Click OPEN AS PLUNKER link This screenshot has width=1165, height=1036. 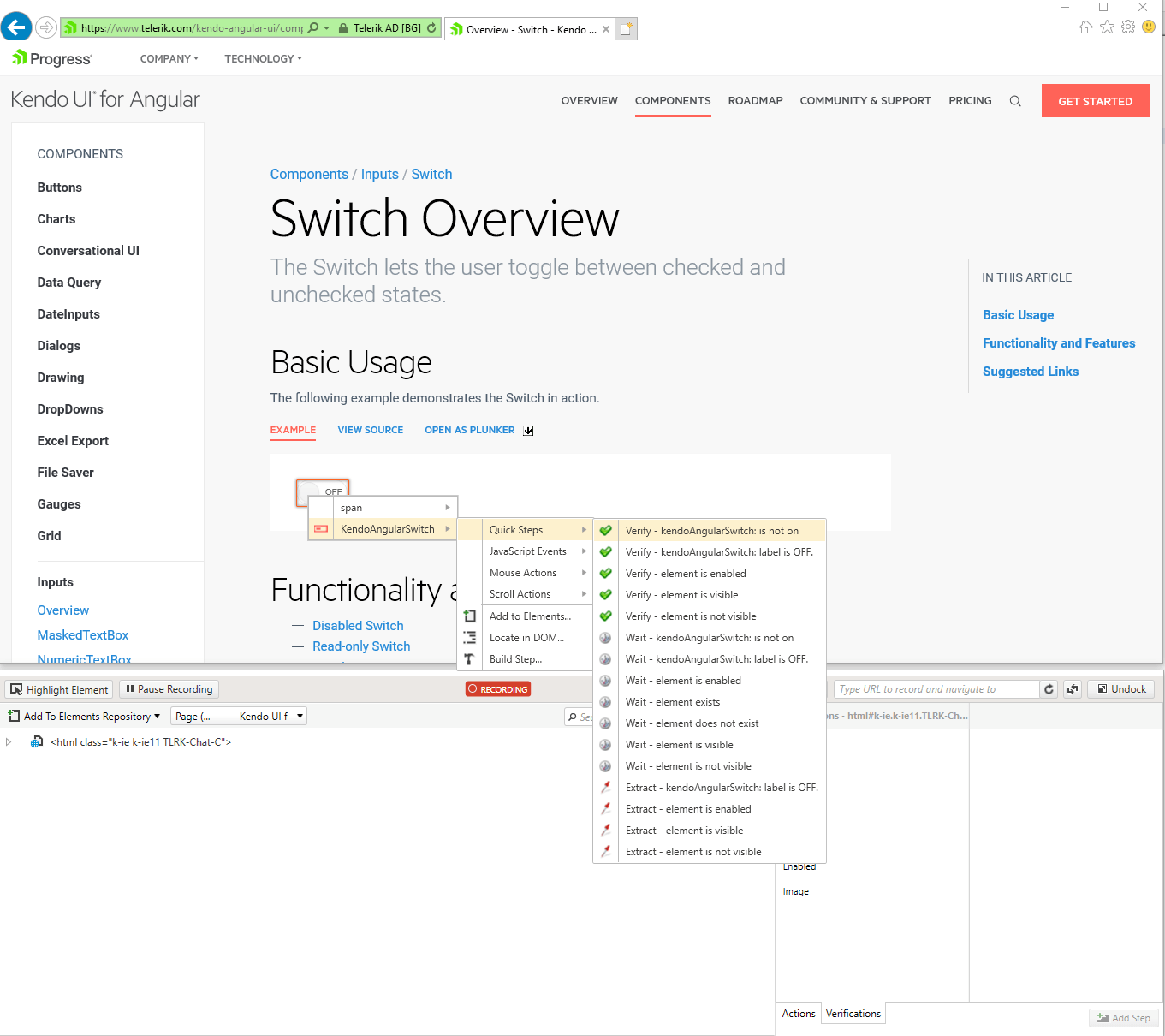470,430
